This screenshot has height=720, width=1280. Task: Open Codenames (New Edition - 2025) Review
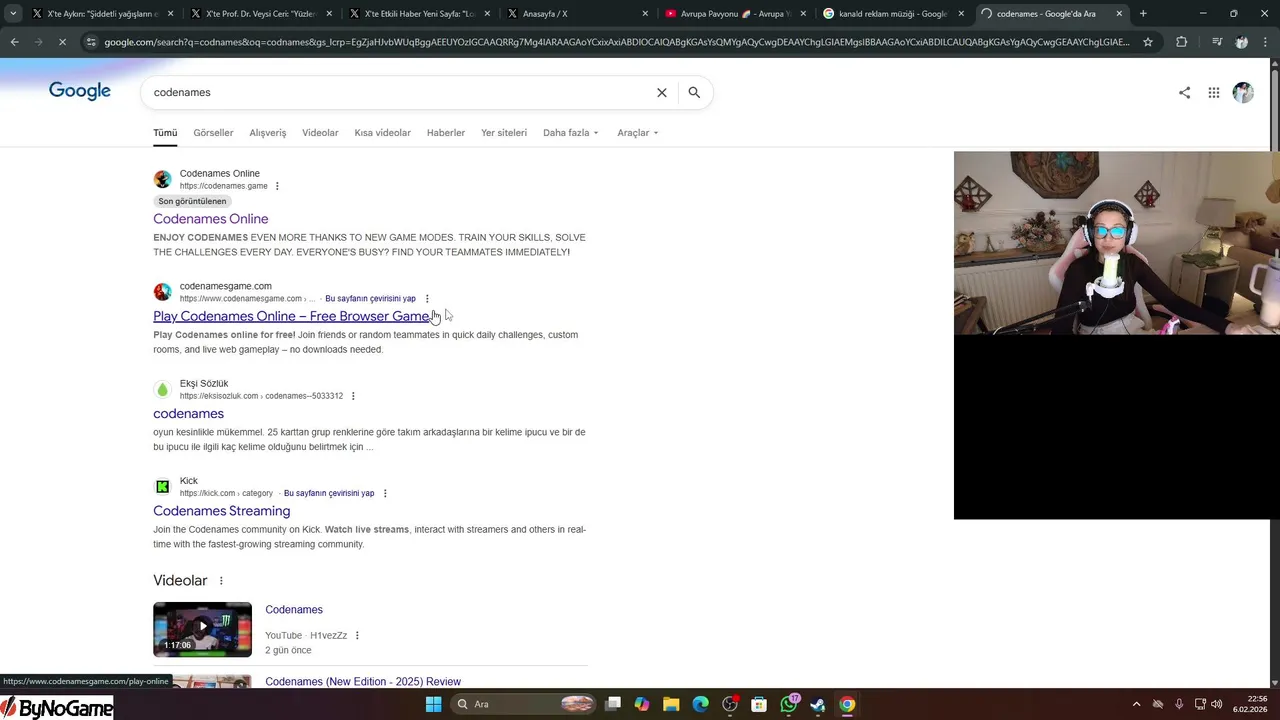pyautogui.click(x=363, y=681)
